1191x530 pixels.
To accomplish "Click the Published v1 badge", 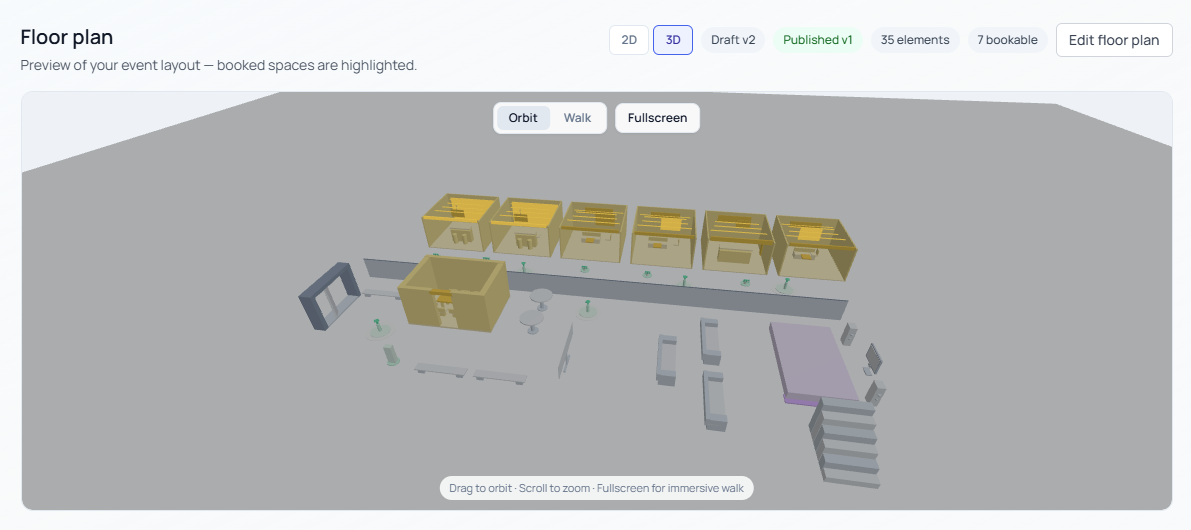I will tap(817, 40).
